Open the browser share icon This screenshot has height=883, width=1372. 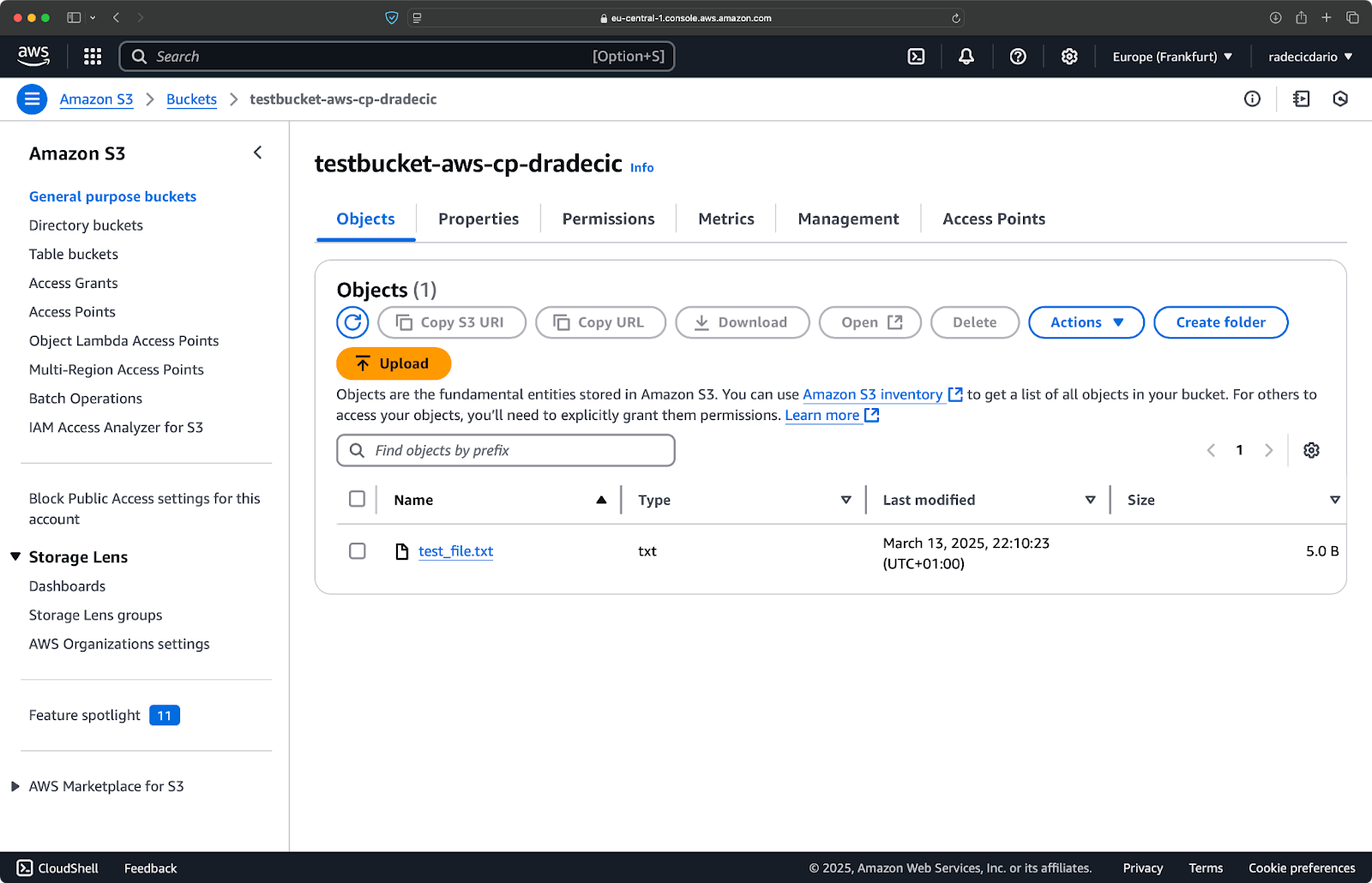point(1301,17)
